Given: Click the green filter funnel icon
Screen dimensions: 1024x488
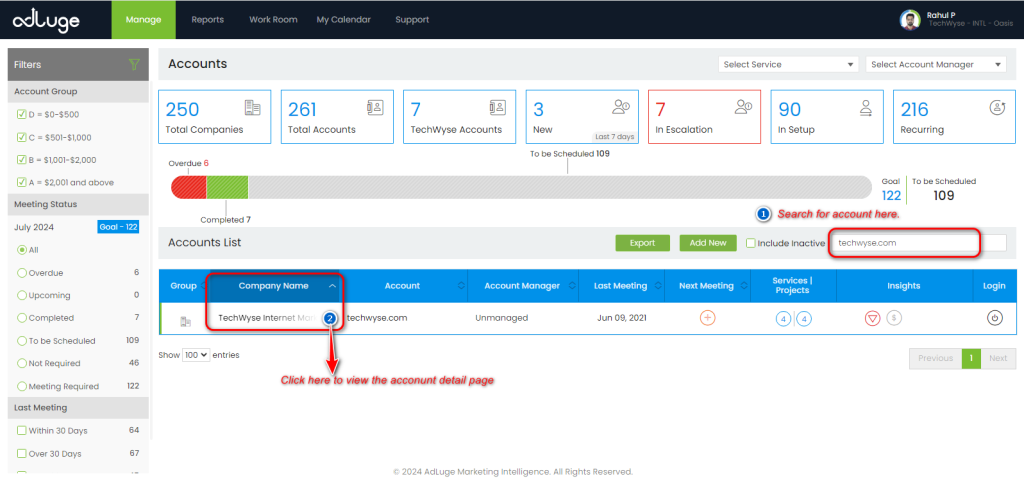Looking at the screenshot, I should (134, 65).
